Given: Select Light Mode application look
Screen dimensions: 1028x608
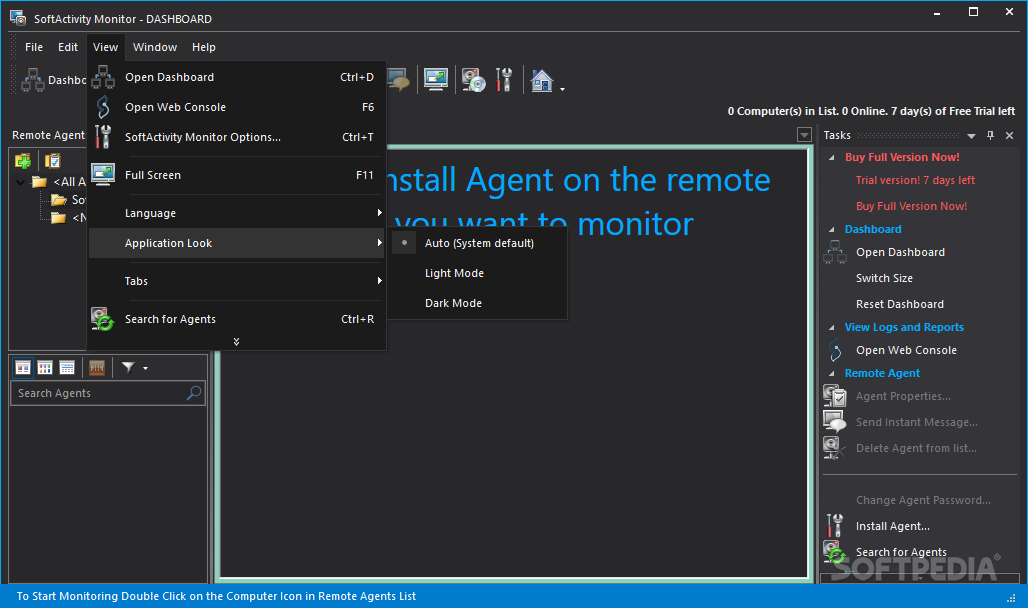Looking at the screenshot, I should (477, 274).
